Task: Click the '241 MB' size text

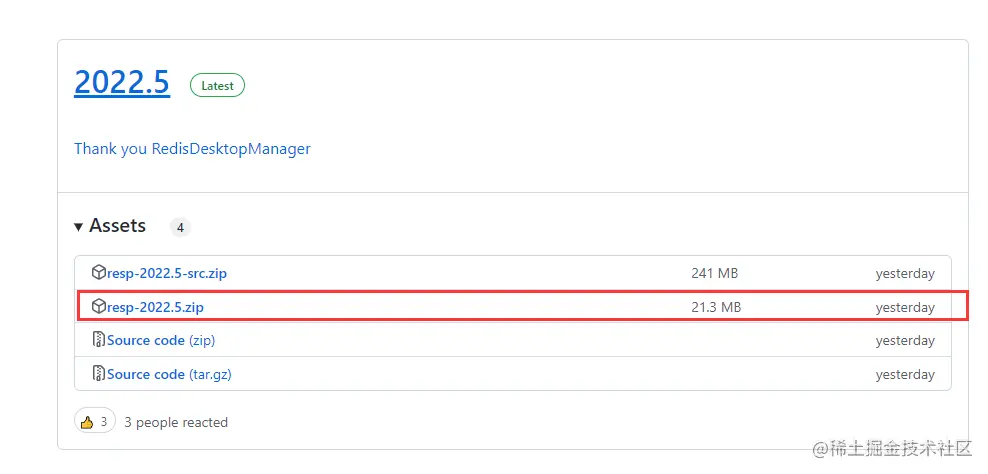Action: (715, 274)
